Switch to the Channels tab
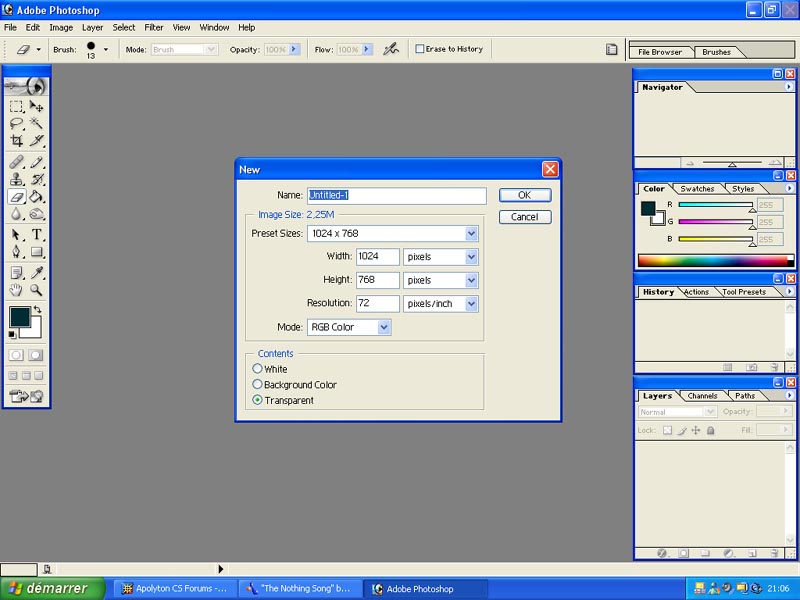 coord(702,396)
